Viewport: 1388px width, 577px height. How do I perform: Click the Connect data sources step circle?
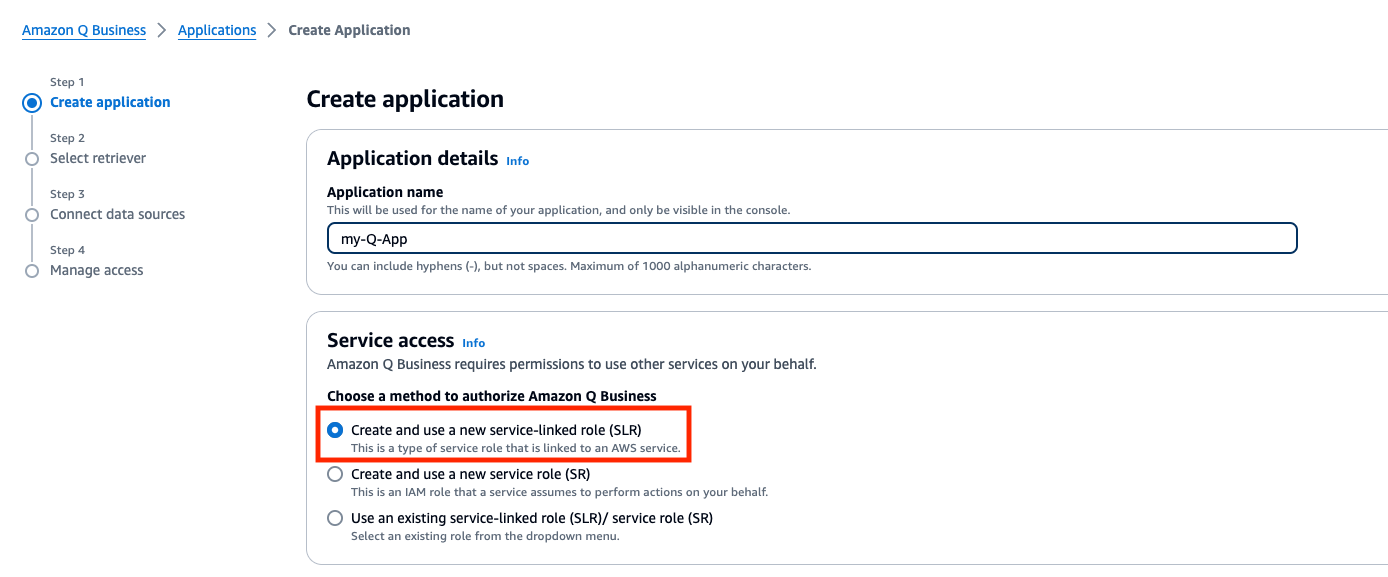(x=32, y=215)
